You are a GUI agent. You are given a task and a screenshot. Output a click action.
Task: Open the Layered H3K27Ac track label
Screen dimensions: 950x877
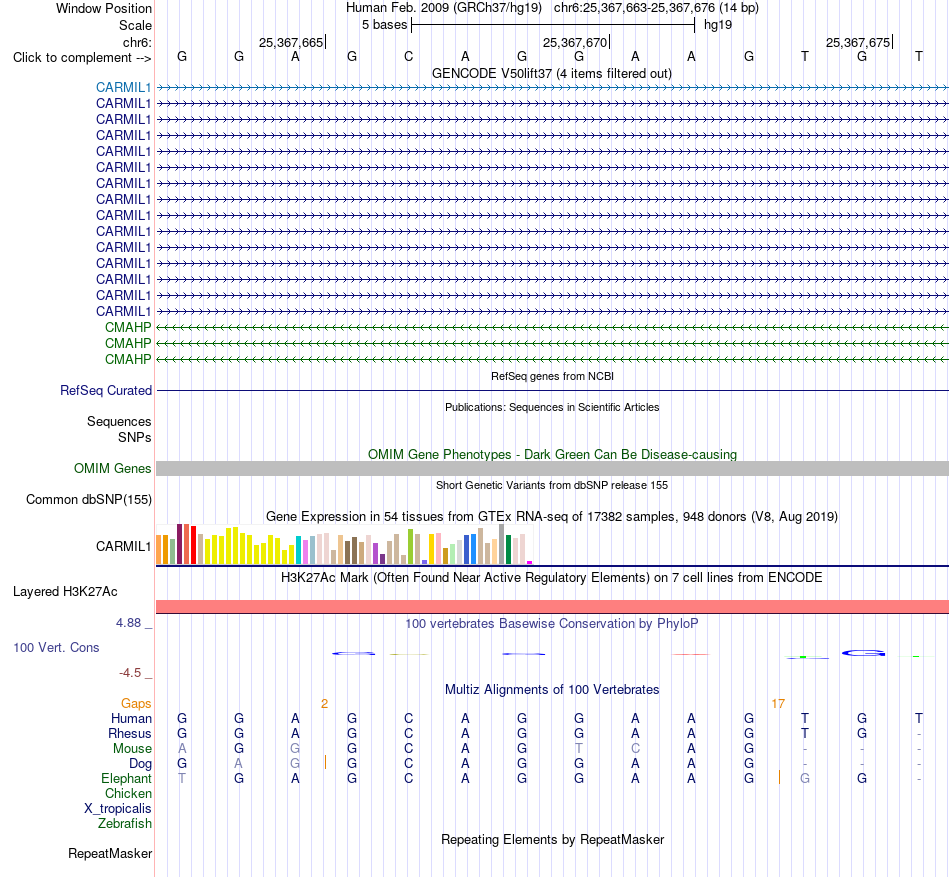(x=65, y=592)
